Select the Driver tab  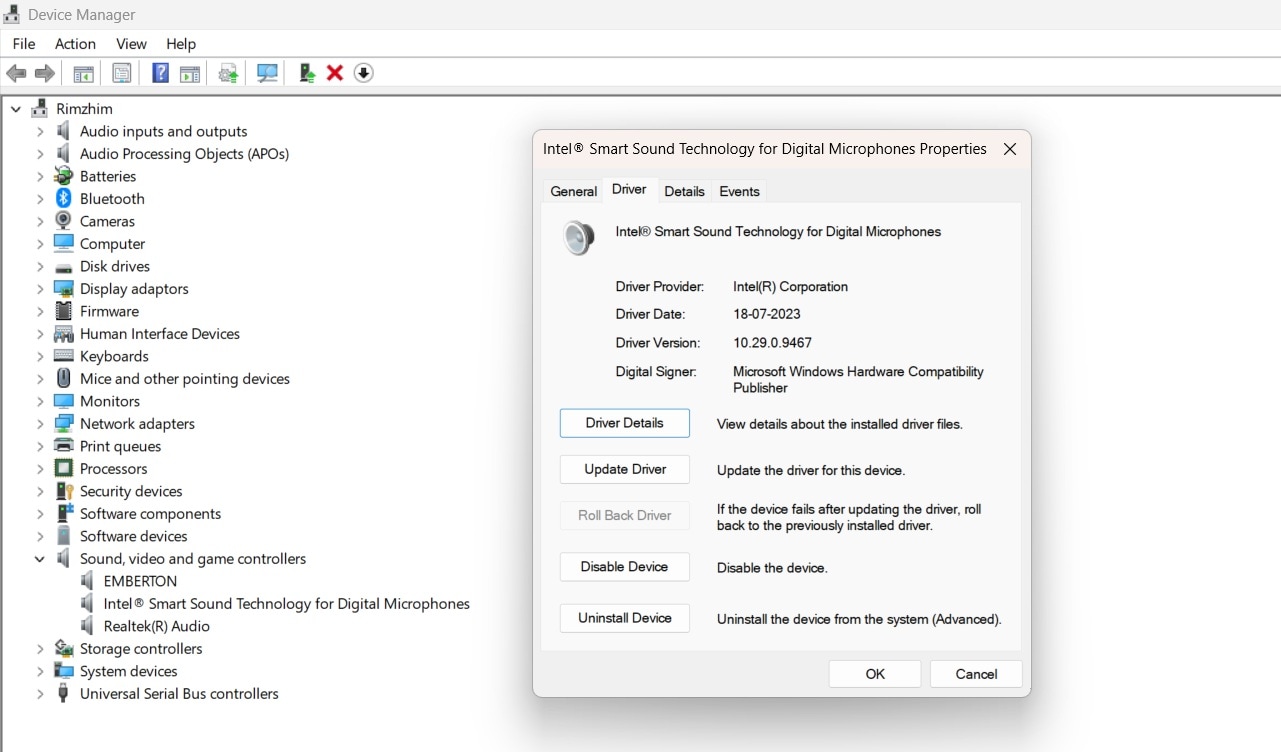pos(629,189)
